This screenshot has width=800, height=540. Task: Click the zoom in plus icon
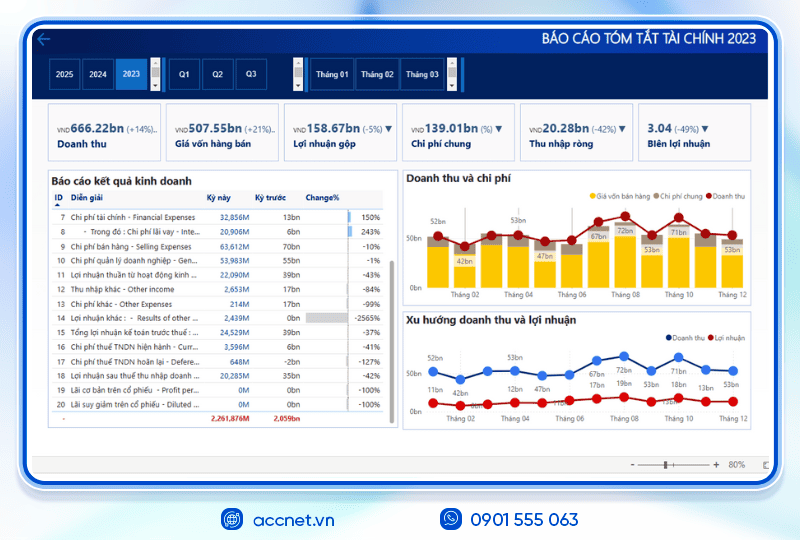[x=716, y=464]
